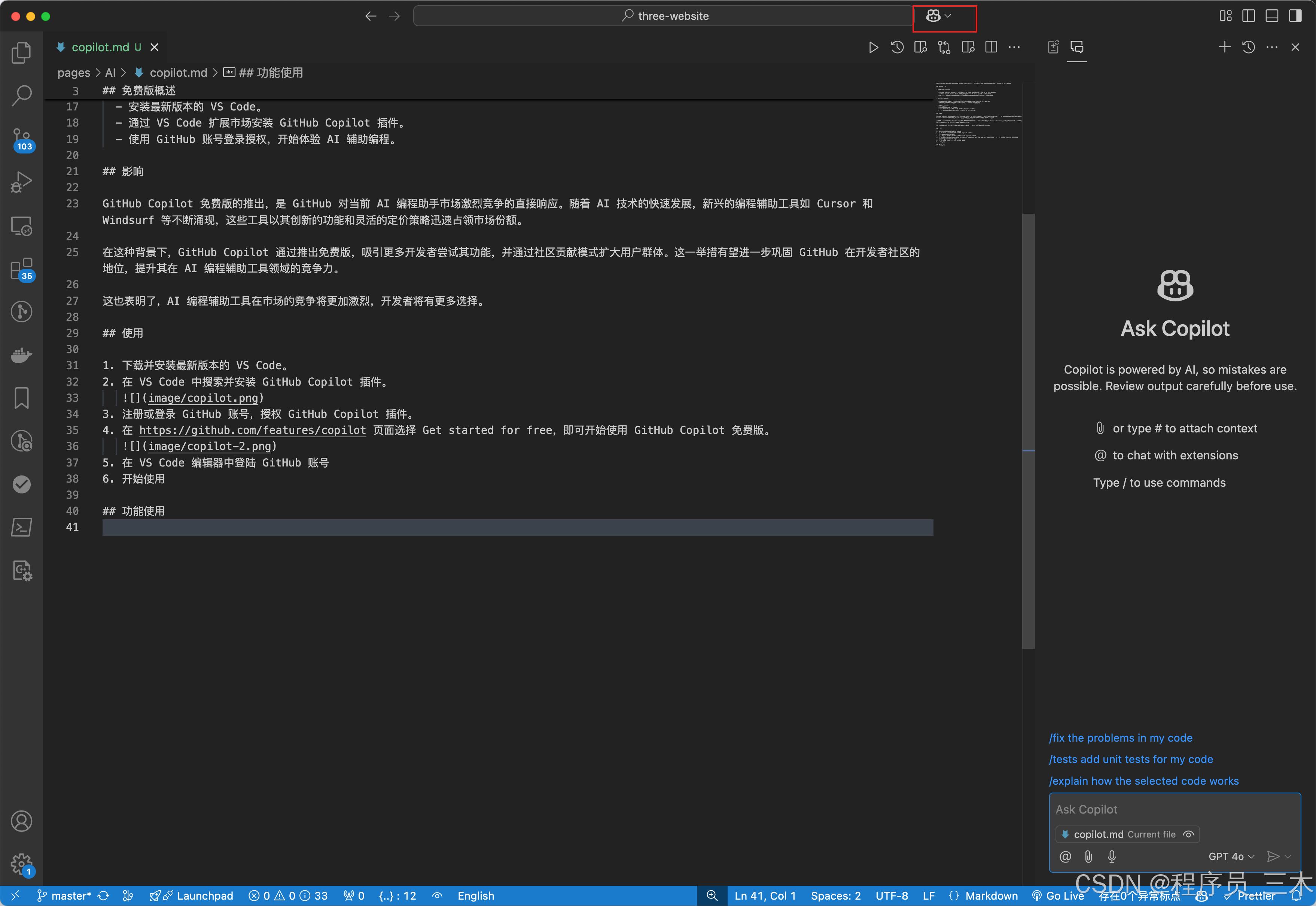1316x906 pixels.
Task: Click the Go Live status button
Action: [1058, 896]
